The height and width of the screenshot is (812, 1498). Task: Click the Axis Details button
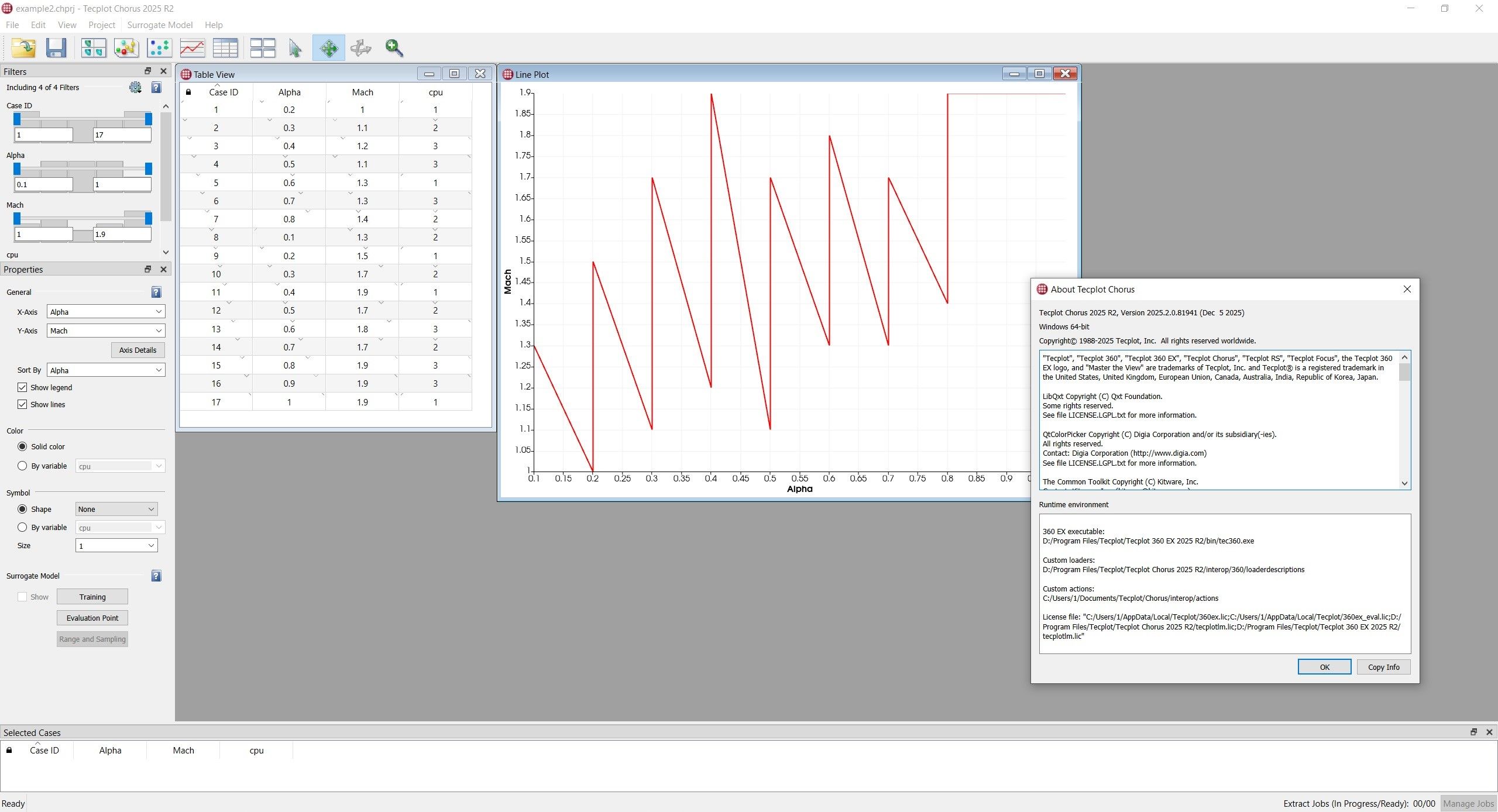point(138,350)
